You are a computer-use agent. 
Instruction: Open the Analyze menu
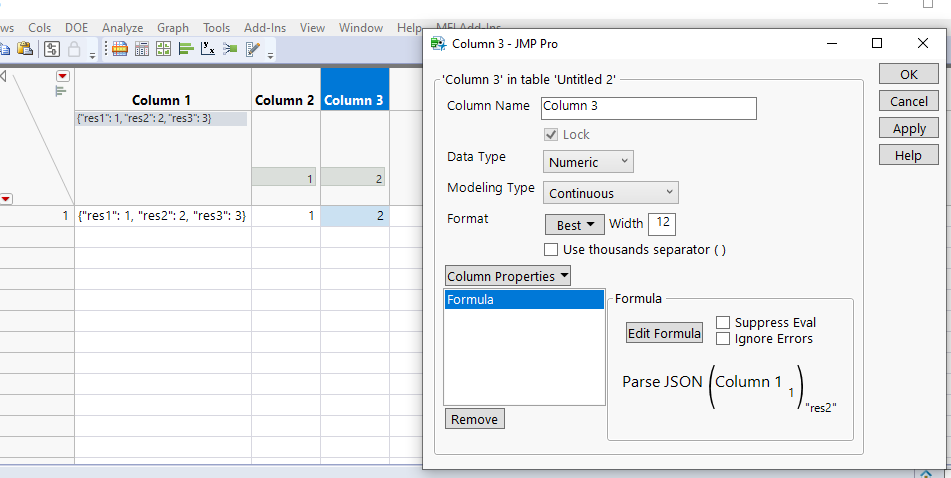point(122,28)
